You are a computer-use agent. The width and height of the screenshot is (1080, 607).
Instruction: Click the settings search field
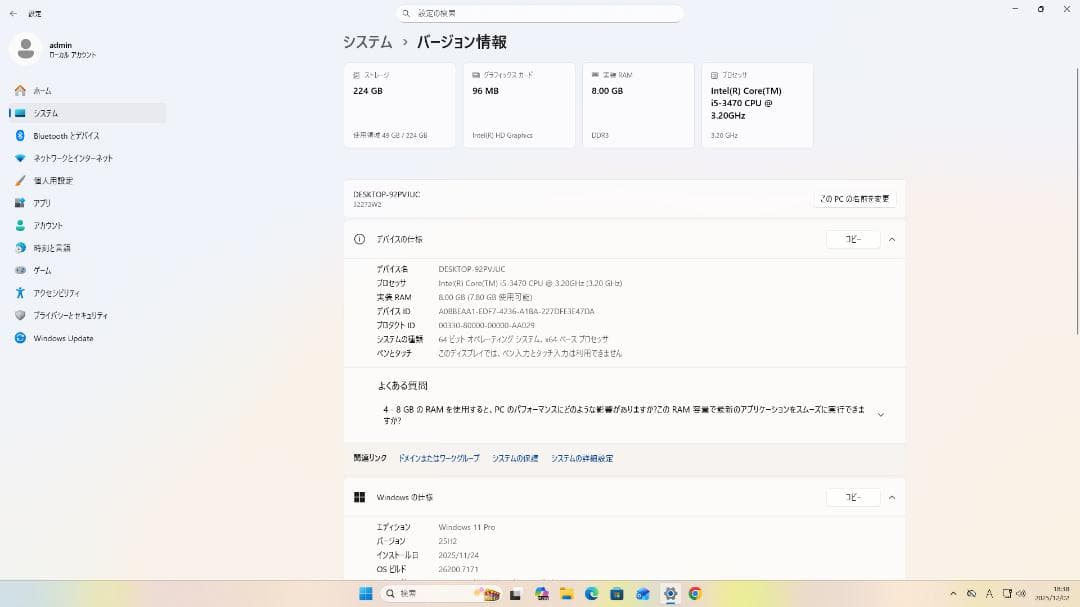540,13
